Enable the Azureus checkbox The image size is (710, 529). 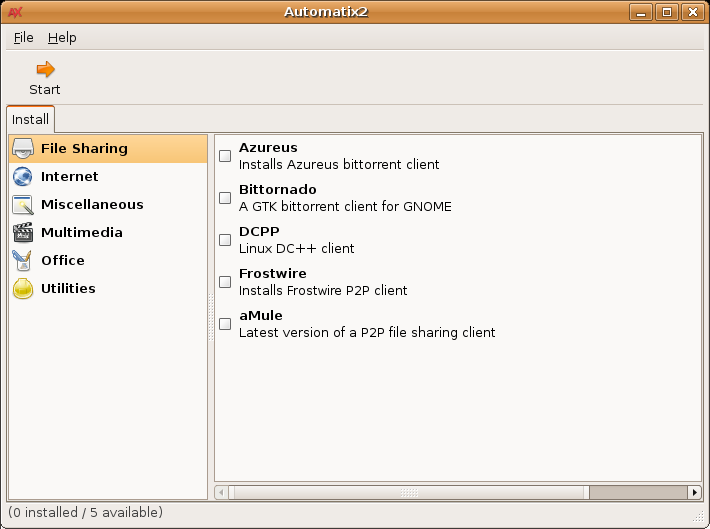point(225,156)
